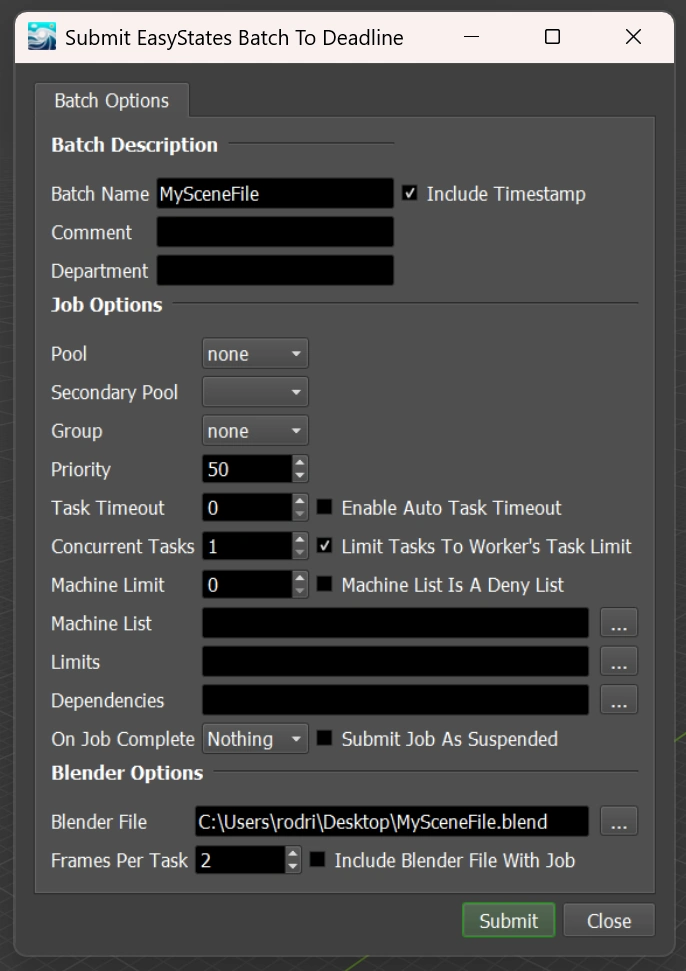The width and height of the screenshot is (686, 971).
Task: Increase Concurrent Tasks with up arrow
Action: pyautogui.click(x=300, y=540)
